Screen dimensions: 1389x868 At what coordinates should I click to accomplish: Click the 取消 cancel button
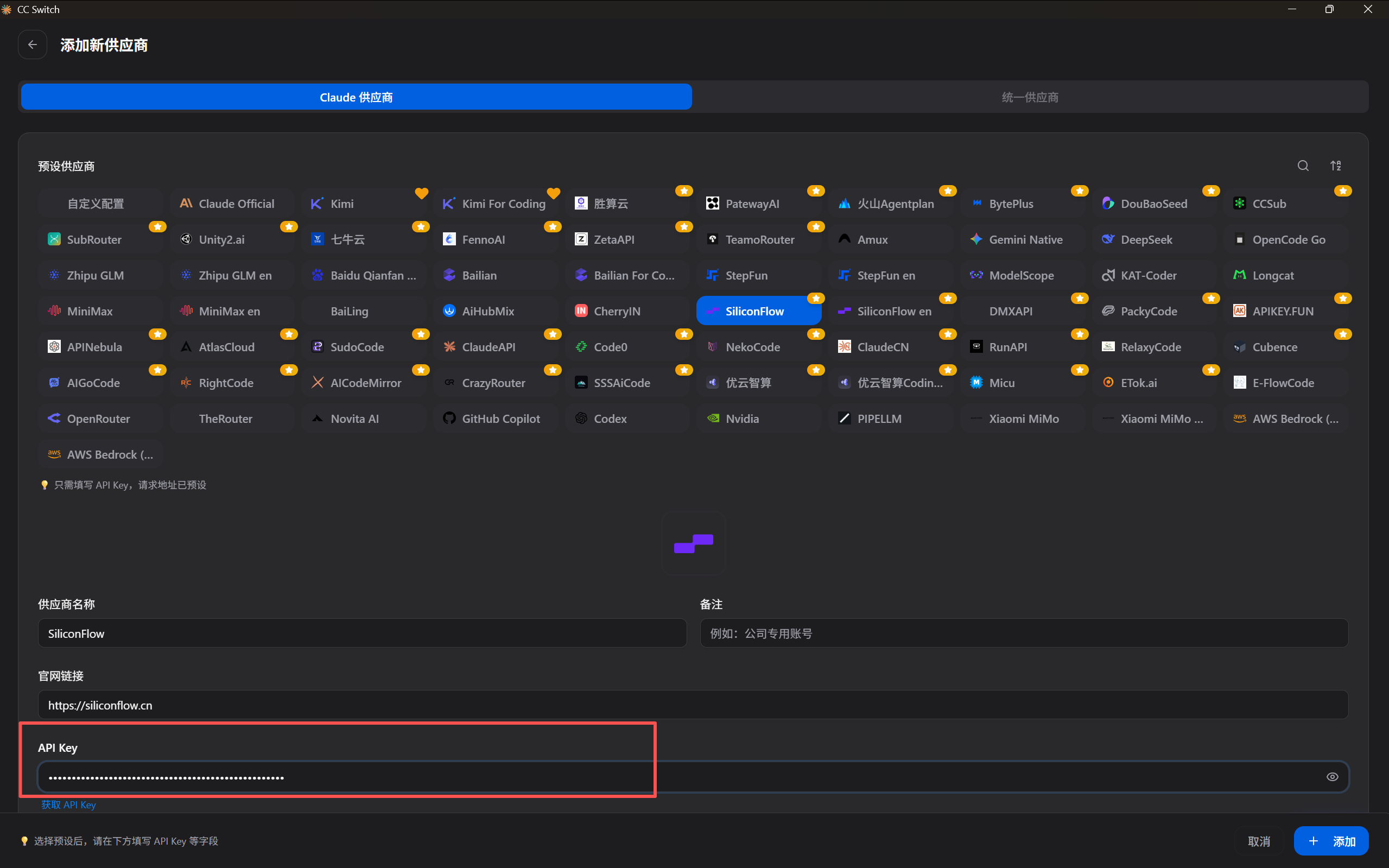1259,841
